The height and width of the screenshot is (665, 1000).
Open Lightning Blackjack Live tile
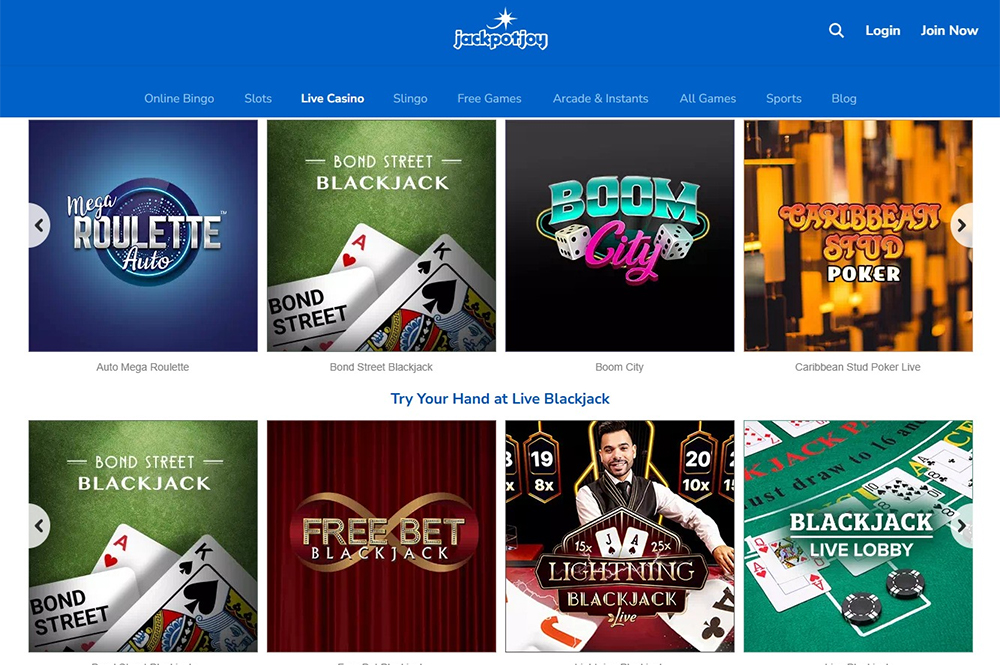[x=620, y=536]
